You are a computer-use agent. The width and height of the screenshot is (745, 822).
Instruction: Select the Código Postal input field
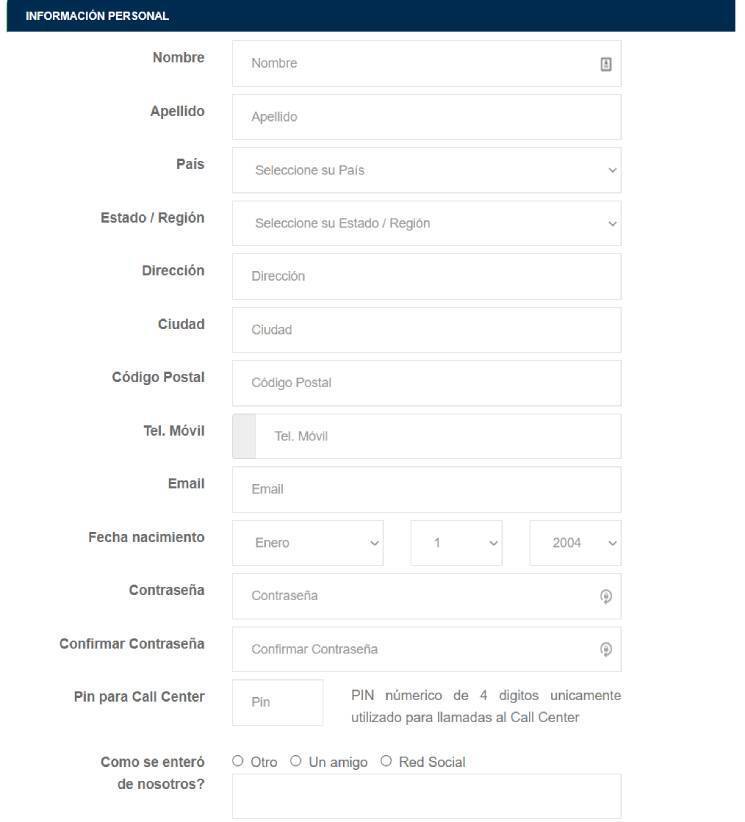pos(427,383)
